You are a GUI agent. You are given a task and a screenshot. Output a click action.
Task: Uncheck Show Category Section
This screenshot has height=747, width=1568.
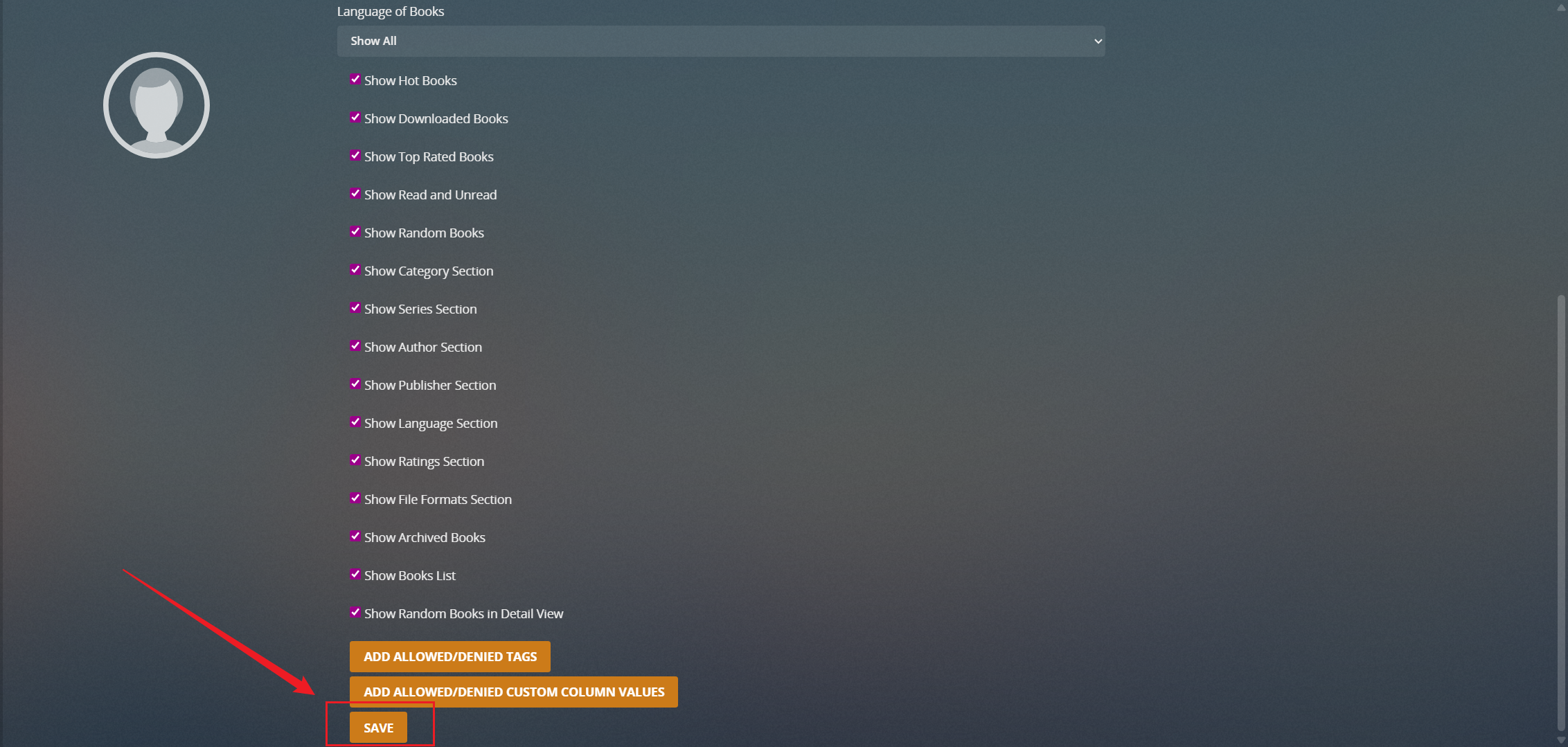point(355,269)
